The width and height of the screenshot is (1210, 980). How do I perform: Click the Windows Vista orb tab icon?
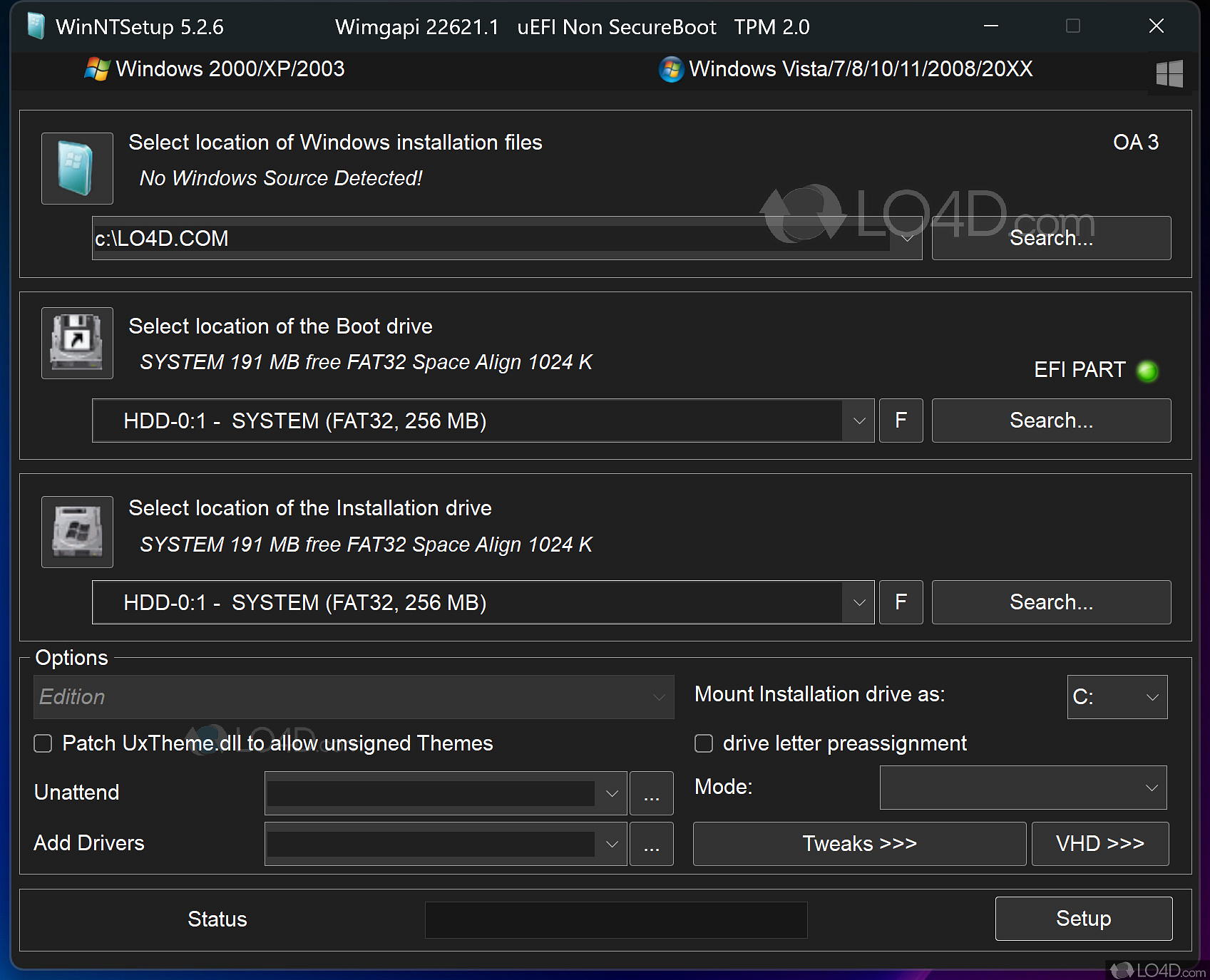(671, 69)
